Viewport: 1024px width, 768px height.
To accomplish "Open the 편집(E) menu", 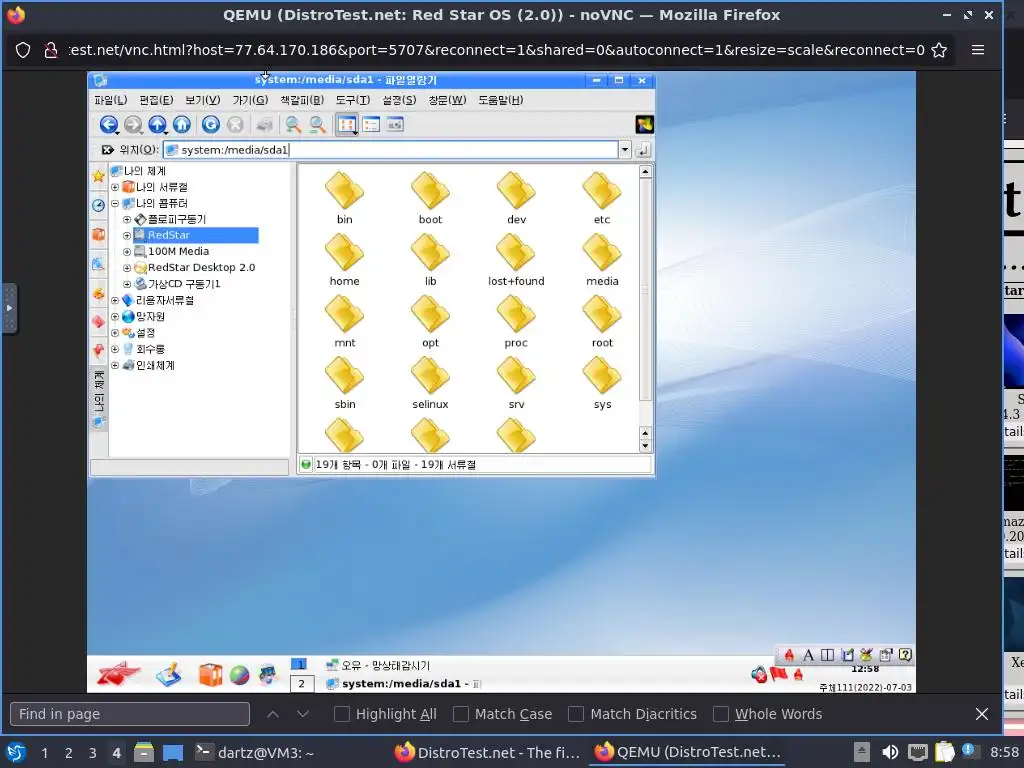I will pos(156,100).
